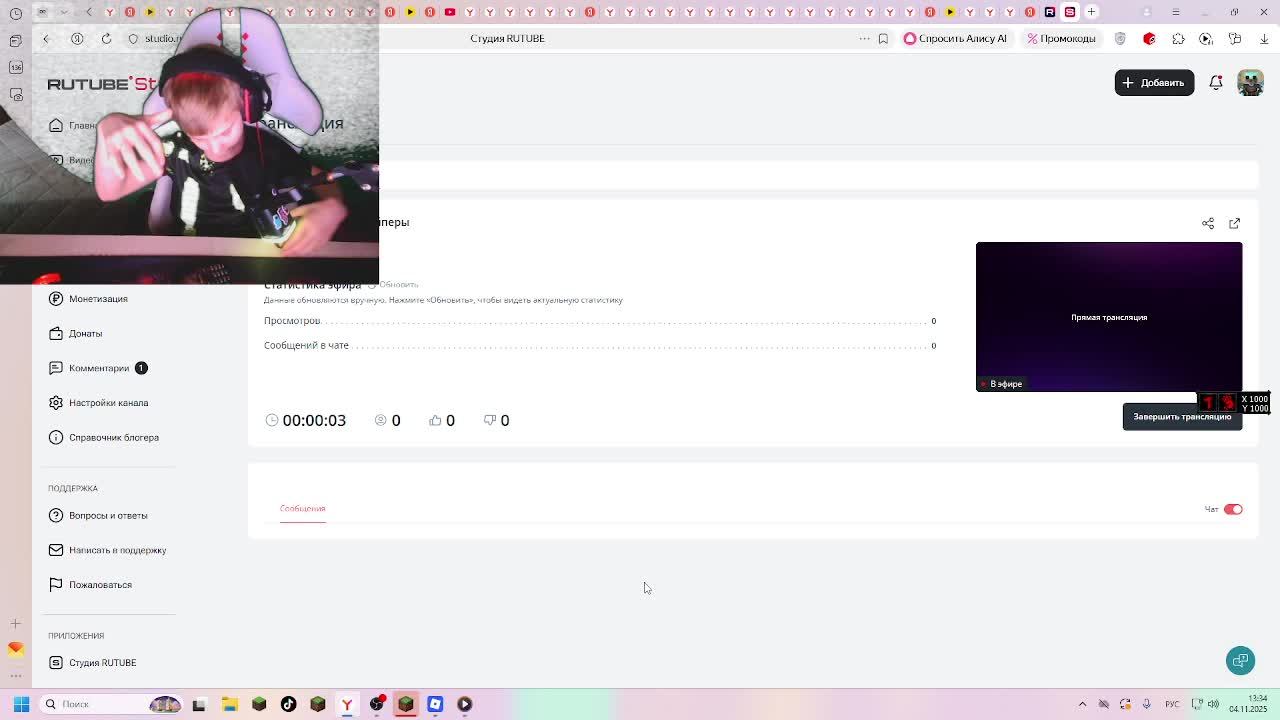Screen dimensions: 1280x720
Task: Click the Справочник блогера book icon
Action: point(56,437)
